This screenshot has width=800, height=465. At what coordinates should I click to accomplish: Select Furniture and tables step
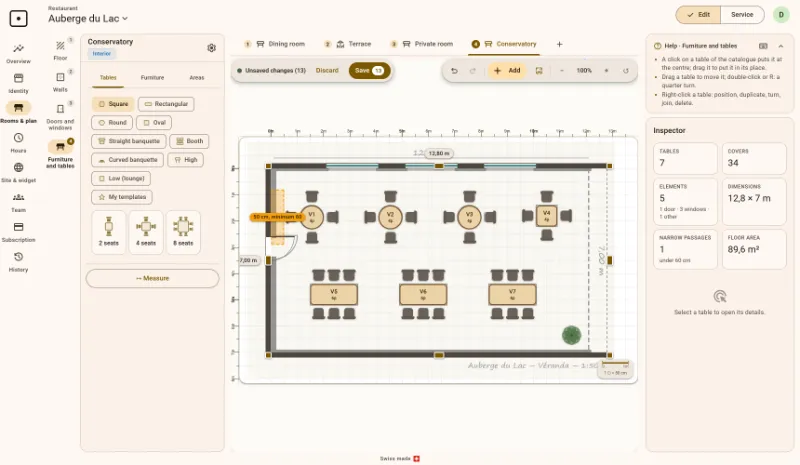click(60, 154)
